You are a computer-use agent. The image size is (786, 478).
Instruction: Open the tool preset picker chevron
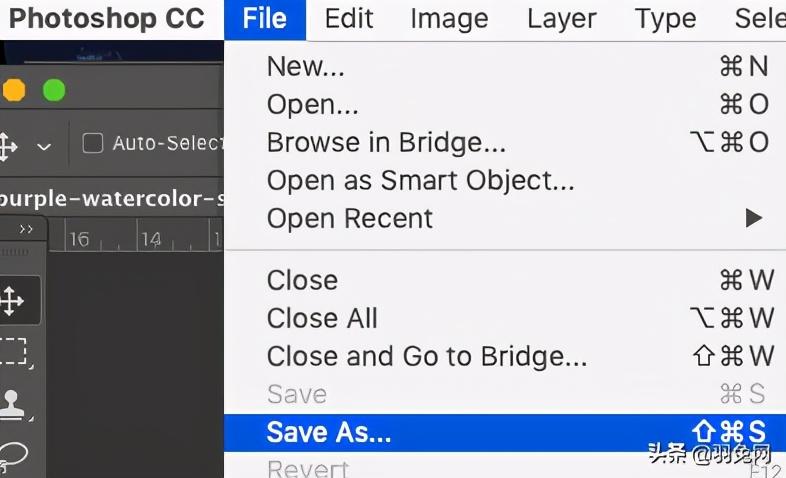tap(43, 146)
